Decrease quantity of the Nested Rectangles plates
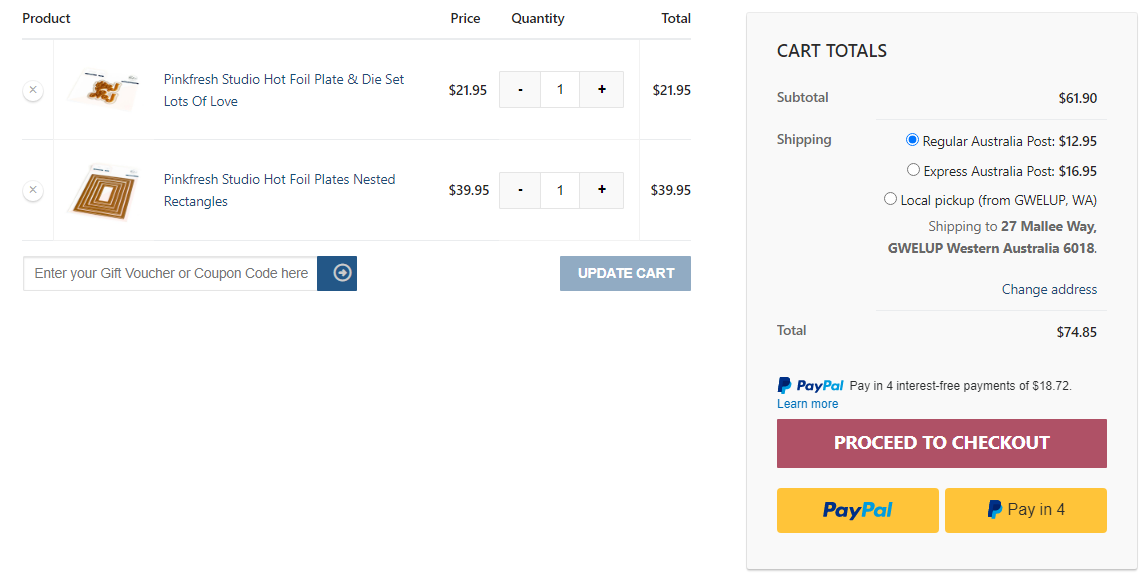 (x=519, y=190)
